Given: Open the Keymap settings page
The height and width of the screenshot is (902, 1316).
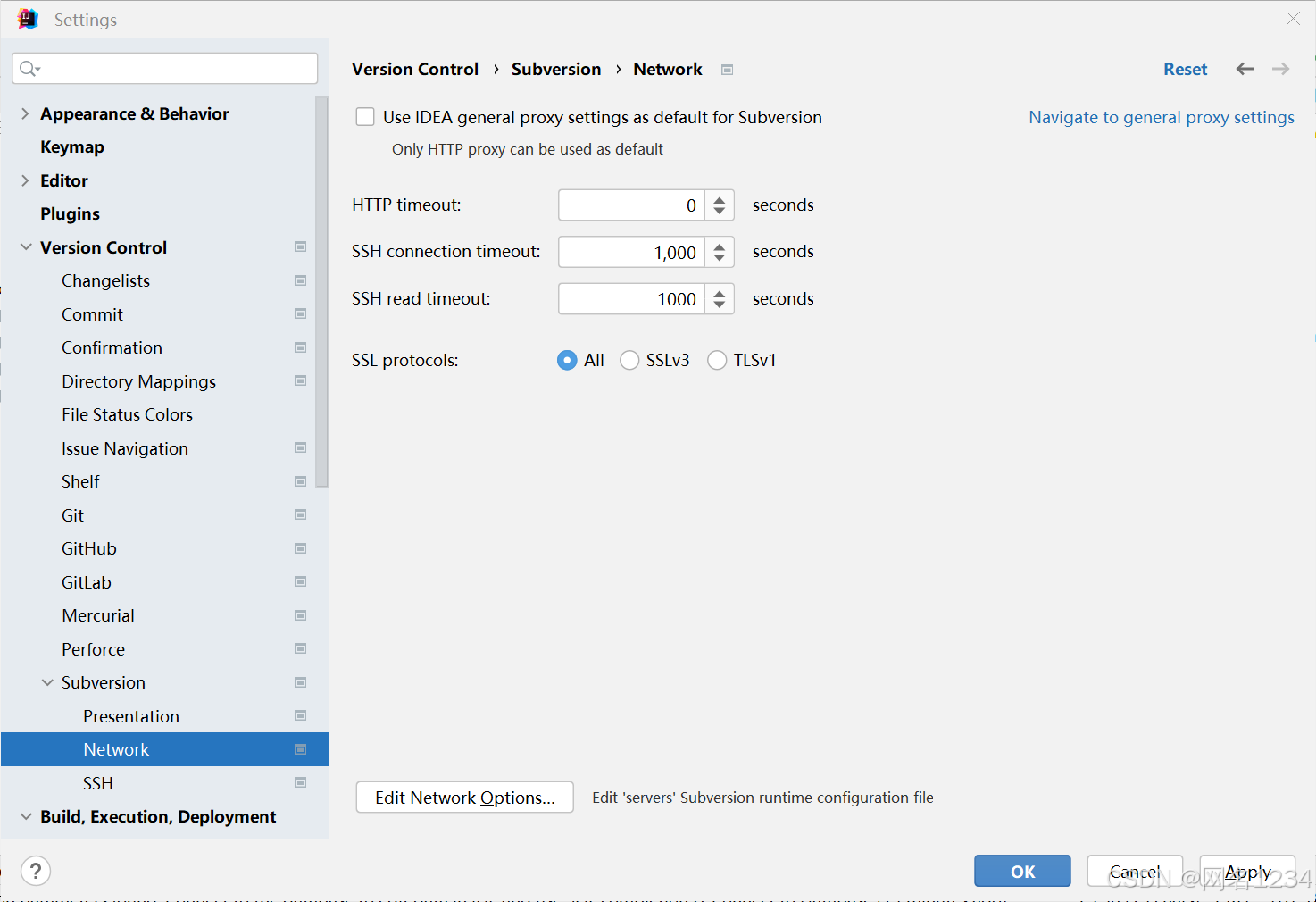Looking at the screenshot, I should tap(72, 146).
